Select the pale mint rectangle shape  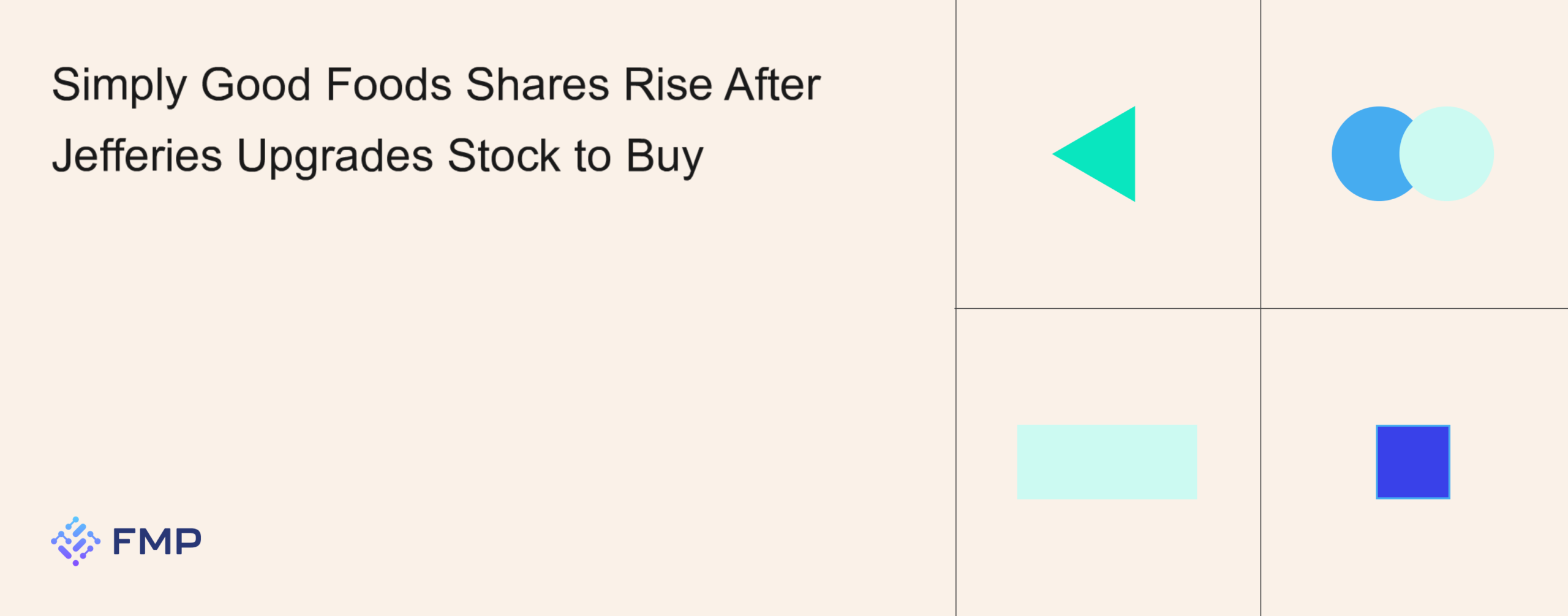(x=1107, y=462)
